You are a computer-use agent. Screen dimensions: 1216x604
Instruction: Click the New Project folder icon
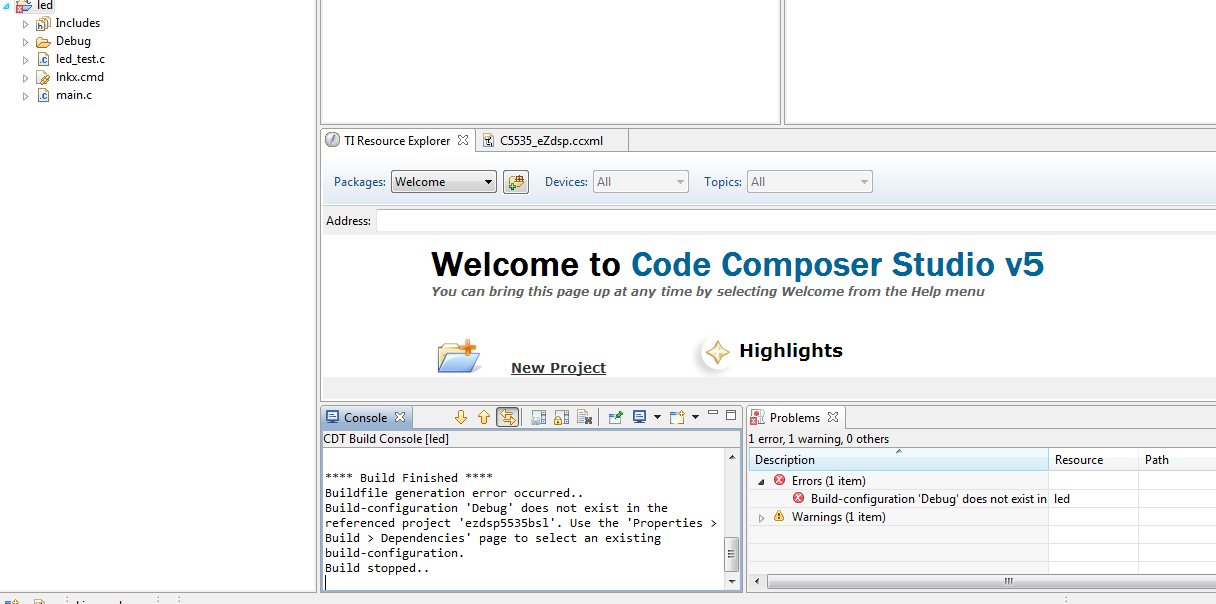pyautogui.click(x=458, y=356)
